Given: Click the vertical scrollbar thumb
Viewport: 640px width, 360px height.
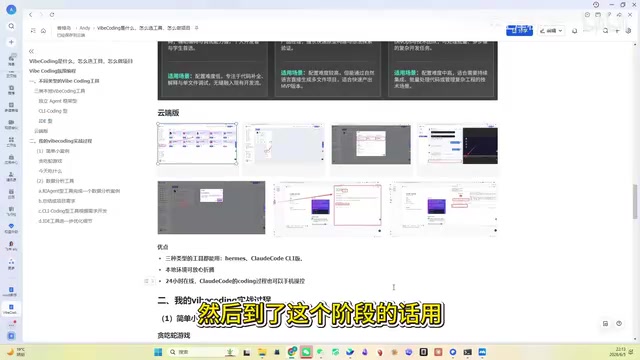Looking at the screenshot, I should 636,202.
